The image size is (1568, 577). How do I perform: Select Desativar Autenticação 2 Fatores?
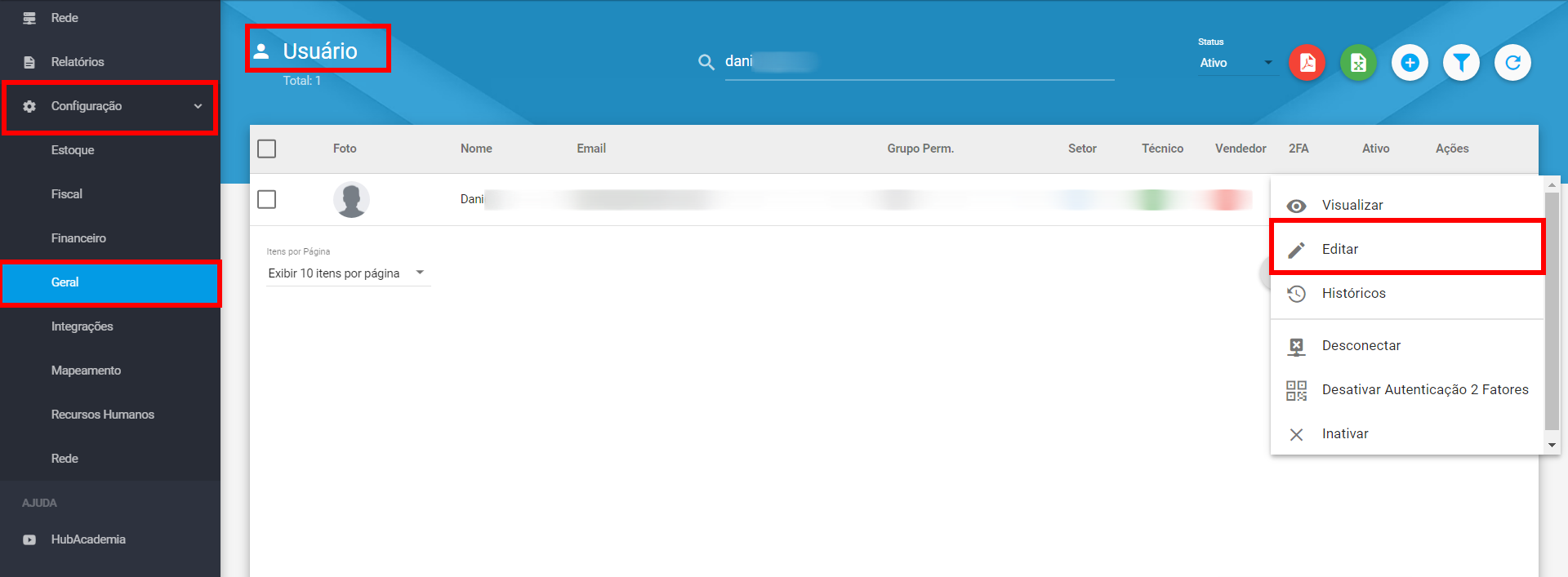[1407, 390]
